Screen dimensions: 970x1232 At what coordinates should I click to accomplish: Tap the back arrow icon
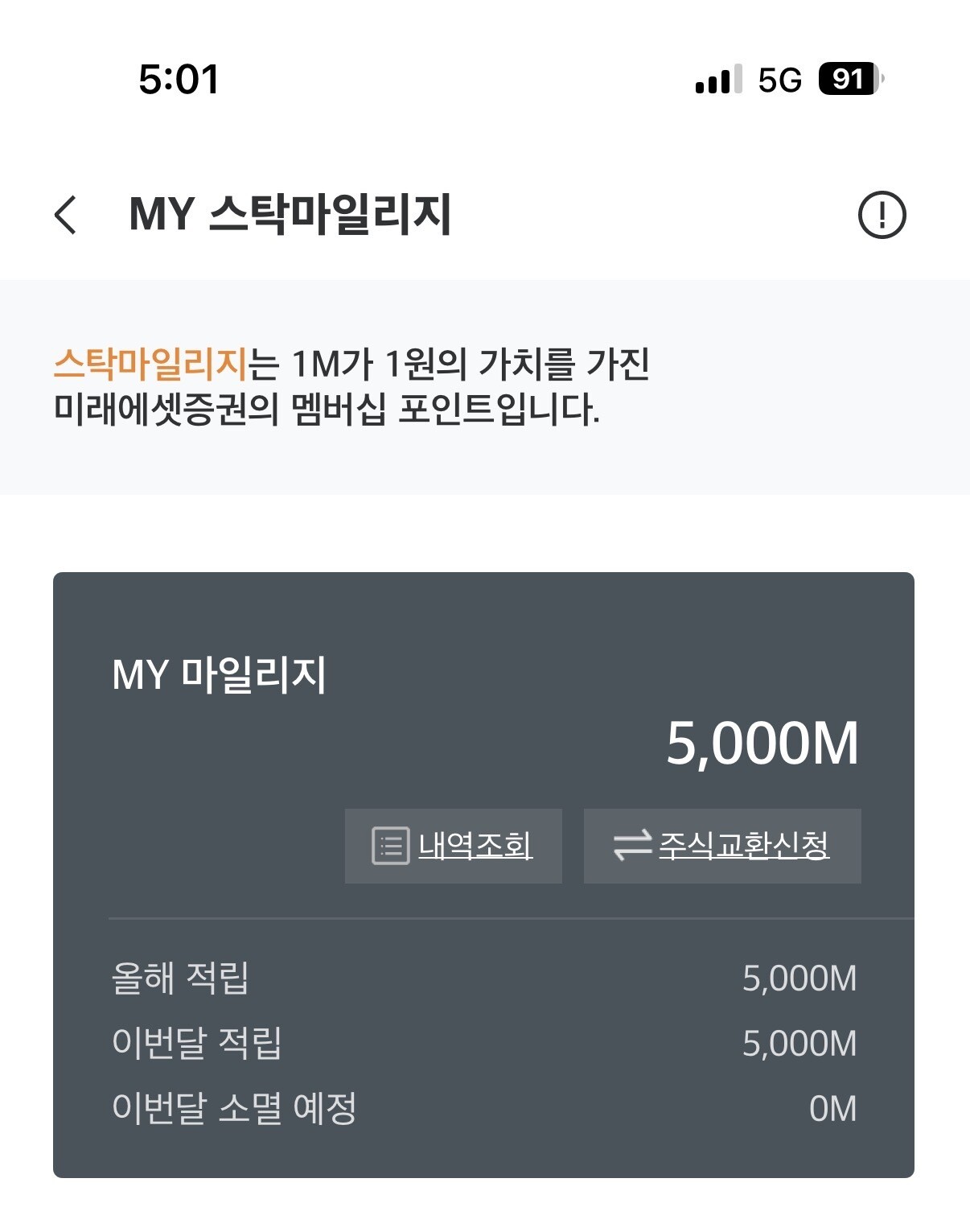66,215
